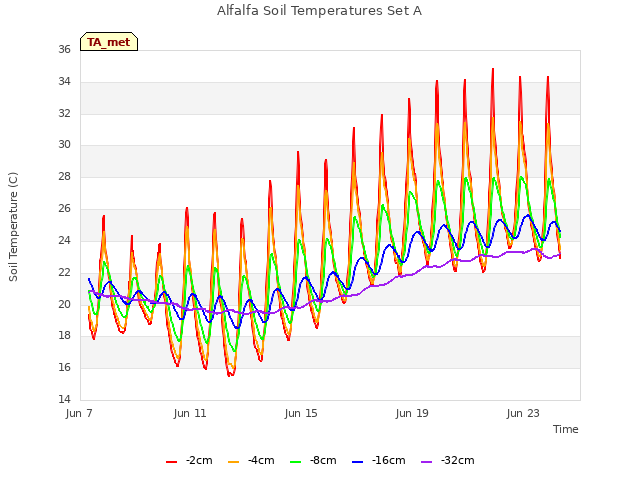This screenshot has width=640, height=480.
Task: Click the orange -4cm legend swatch
Action: click(x=233, y=462)
